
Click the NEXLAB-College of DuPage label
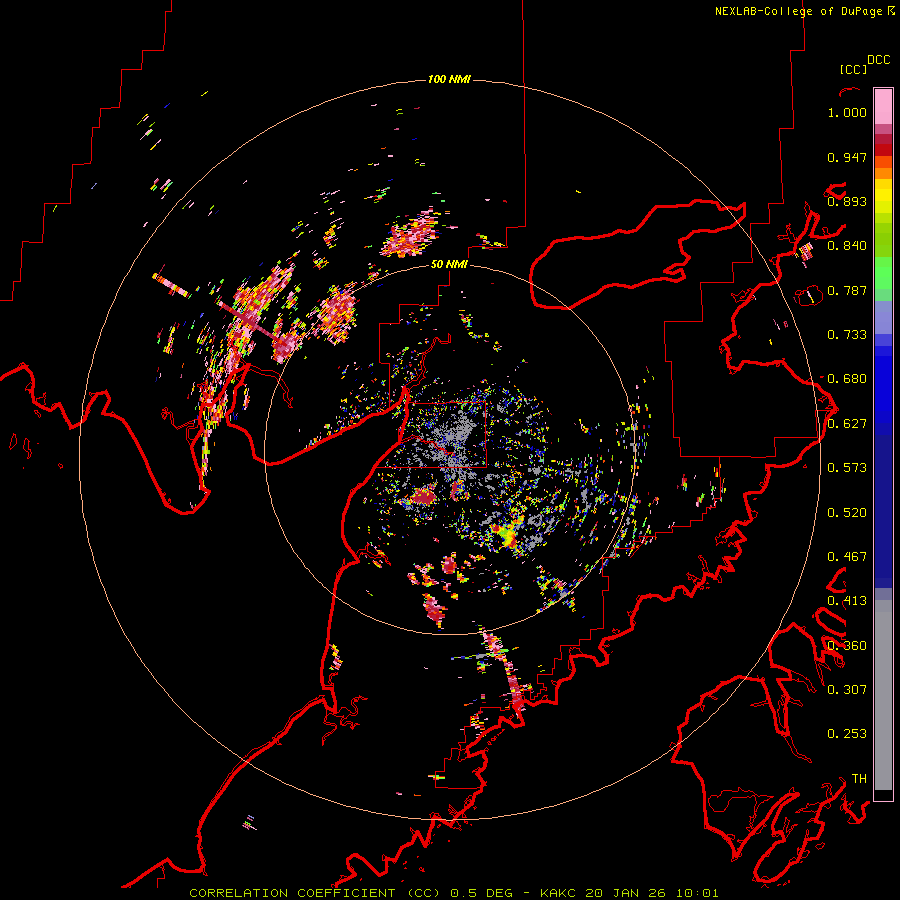click(x=805, y=11)
